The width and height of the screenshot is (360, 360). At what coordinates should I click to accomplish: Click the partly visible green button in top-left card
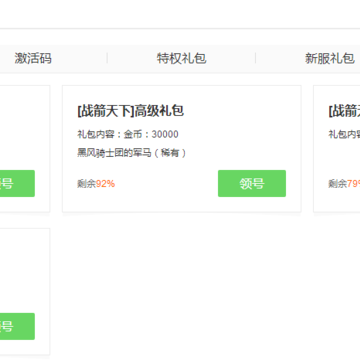click(17, 183)
